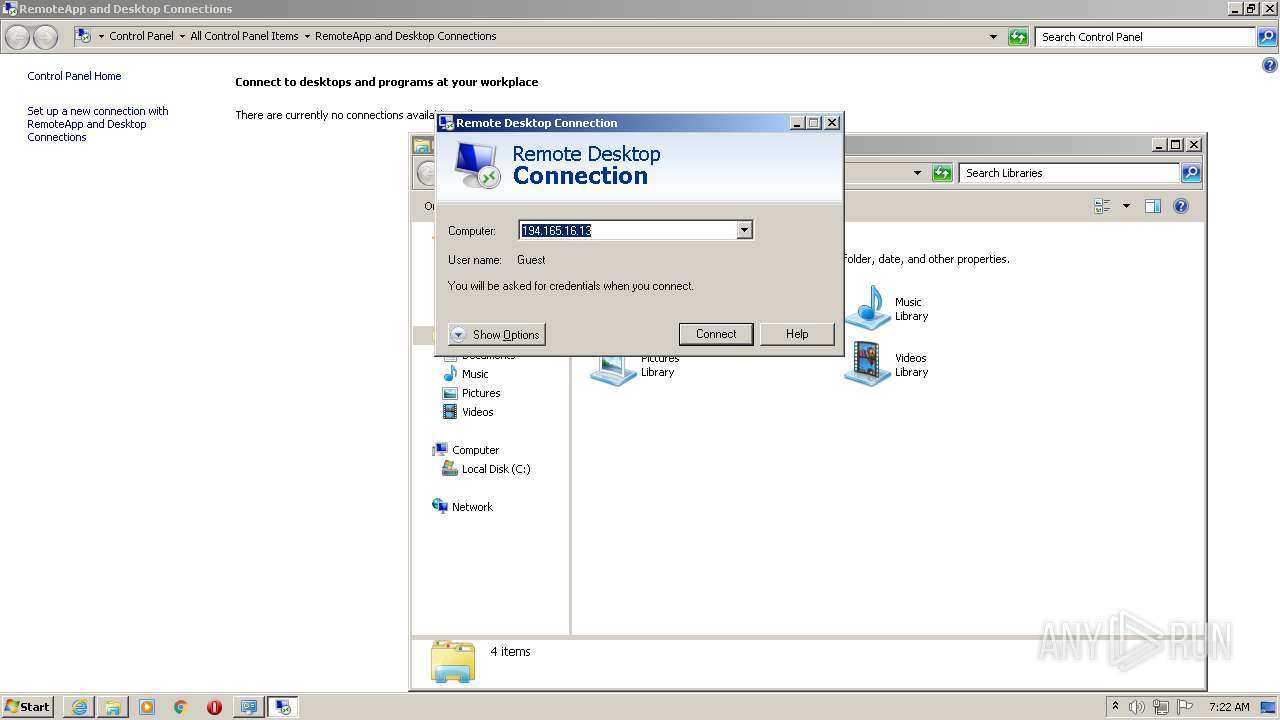Open the Music Library icon

[x=868, y=308]
